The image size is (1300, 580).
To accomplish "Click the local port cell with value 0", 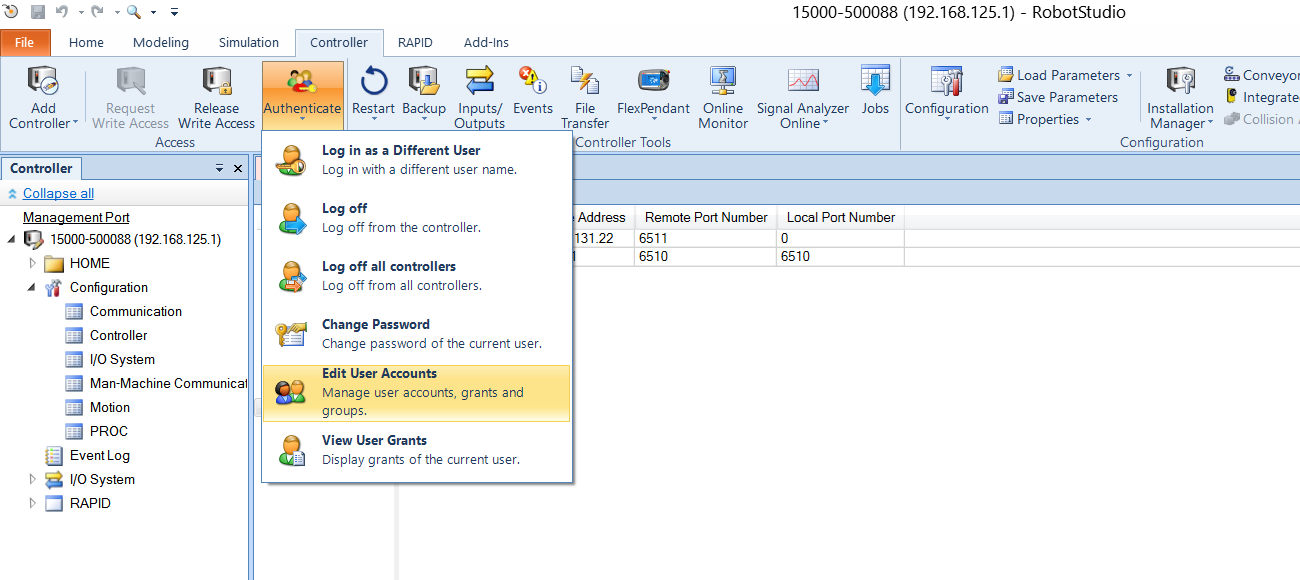I will tap(841, 238).
